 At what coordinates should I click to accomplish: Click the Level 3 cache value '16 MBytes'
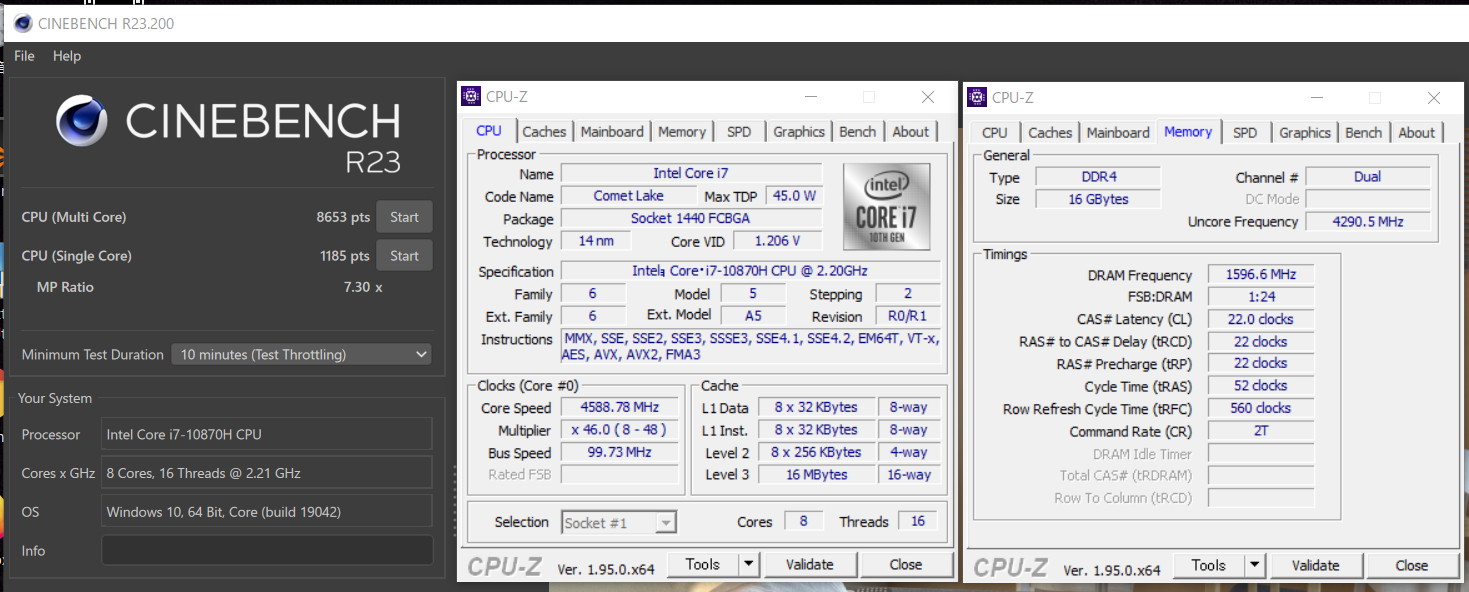coord(816,475)
